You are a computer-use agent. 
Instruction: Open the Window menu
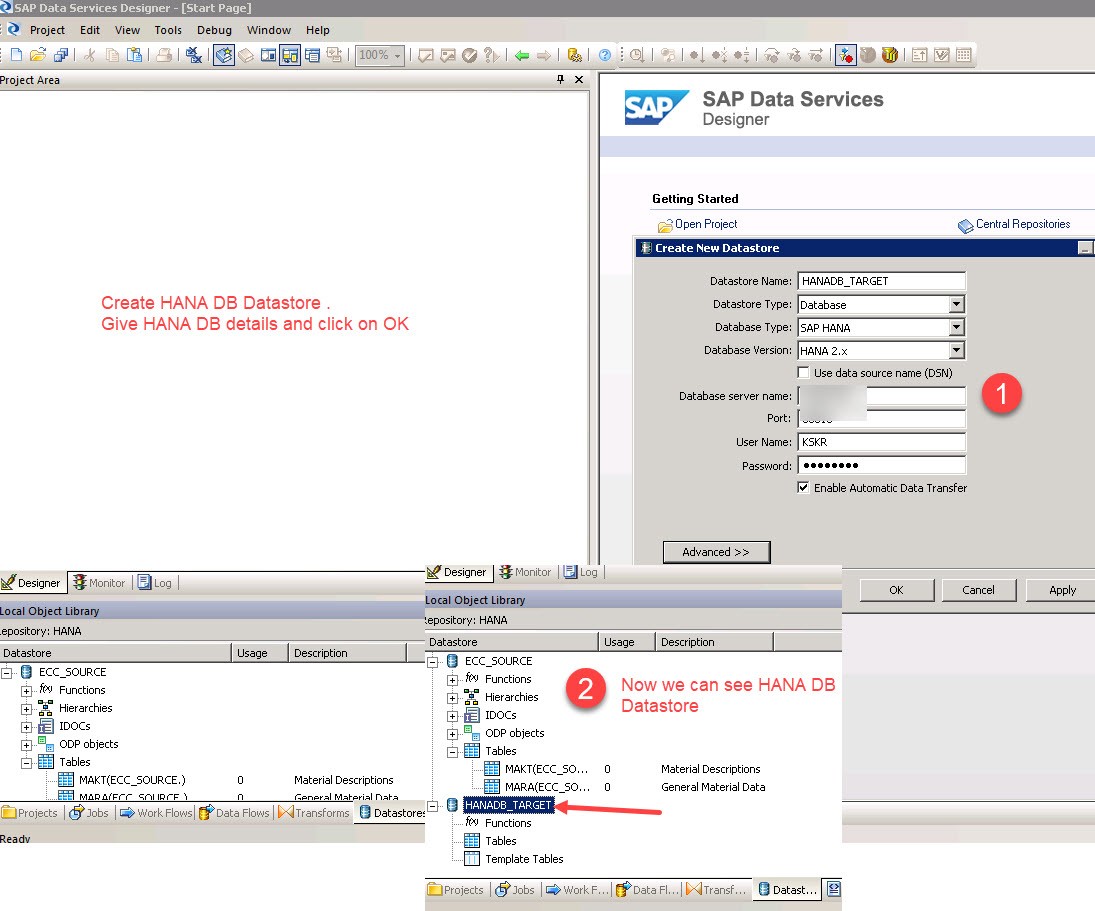268,30
